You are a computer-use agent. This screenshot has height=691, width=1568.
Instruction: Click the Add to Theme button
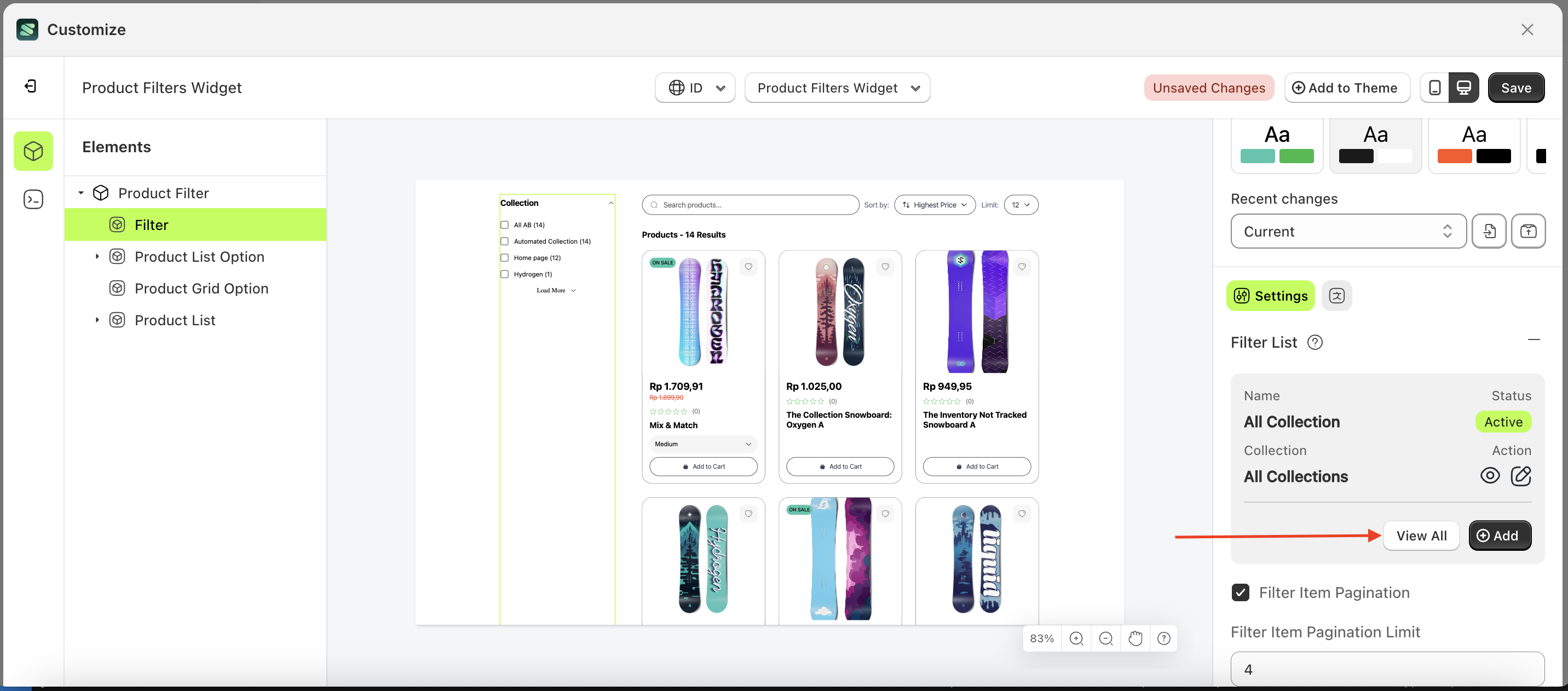pos(1347,87)
